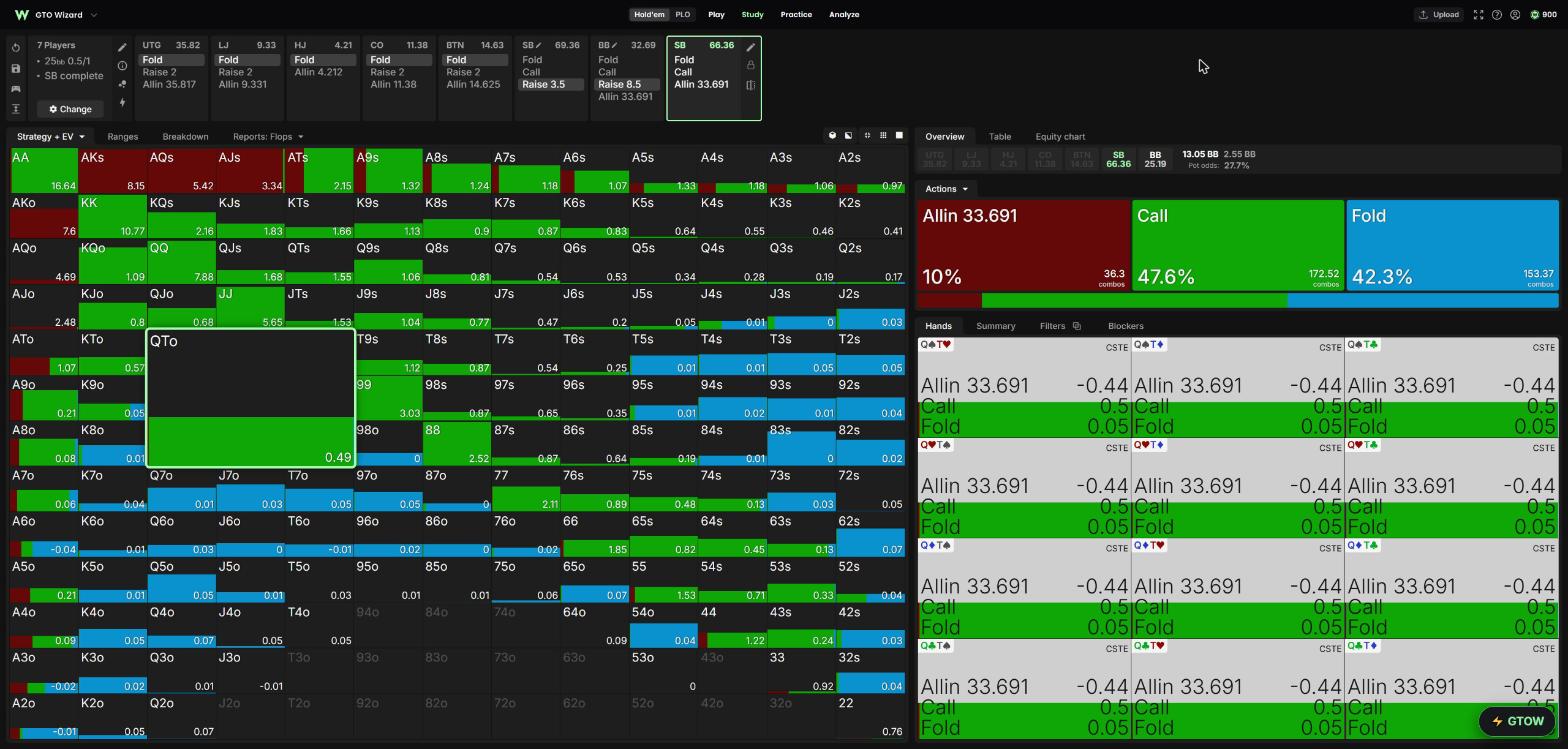The width and height of the screenshot is (1568, 749).
Task: Switch the game type to PLO
Action: click(x=682, y=15)
